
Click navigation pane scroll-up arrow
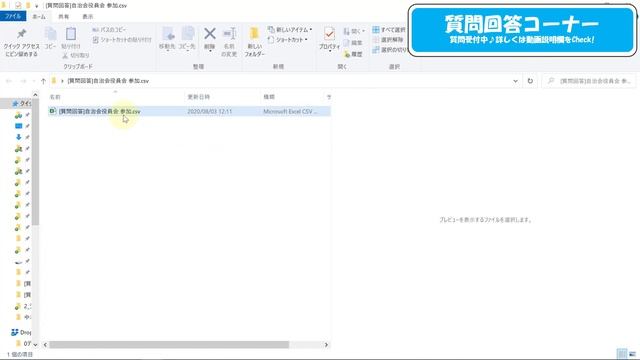[36, 95]
